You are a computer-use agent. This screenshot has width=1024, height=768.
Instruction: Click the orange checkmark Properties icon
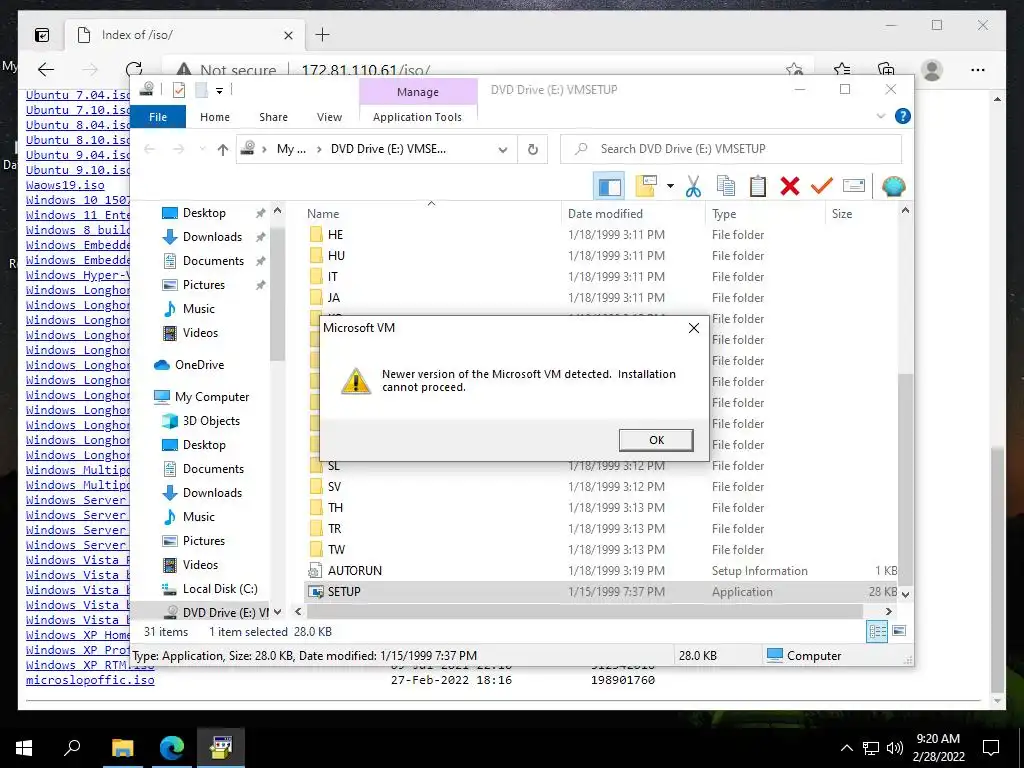[x=821, y=186]
